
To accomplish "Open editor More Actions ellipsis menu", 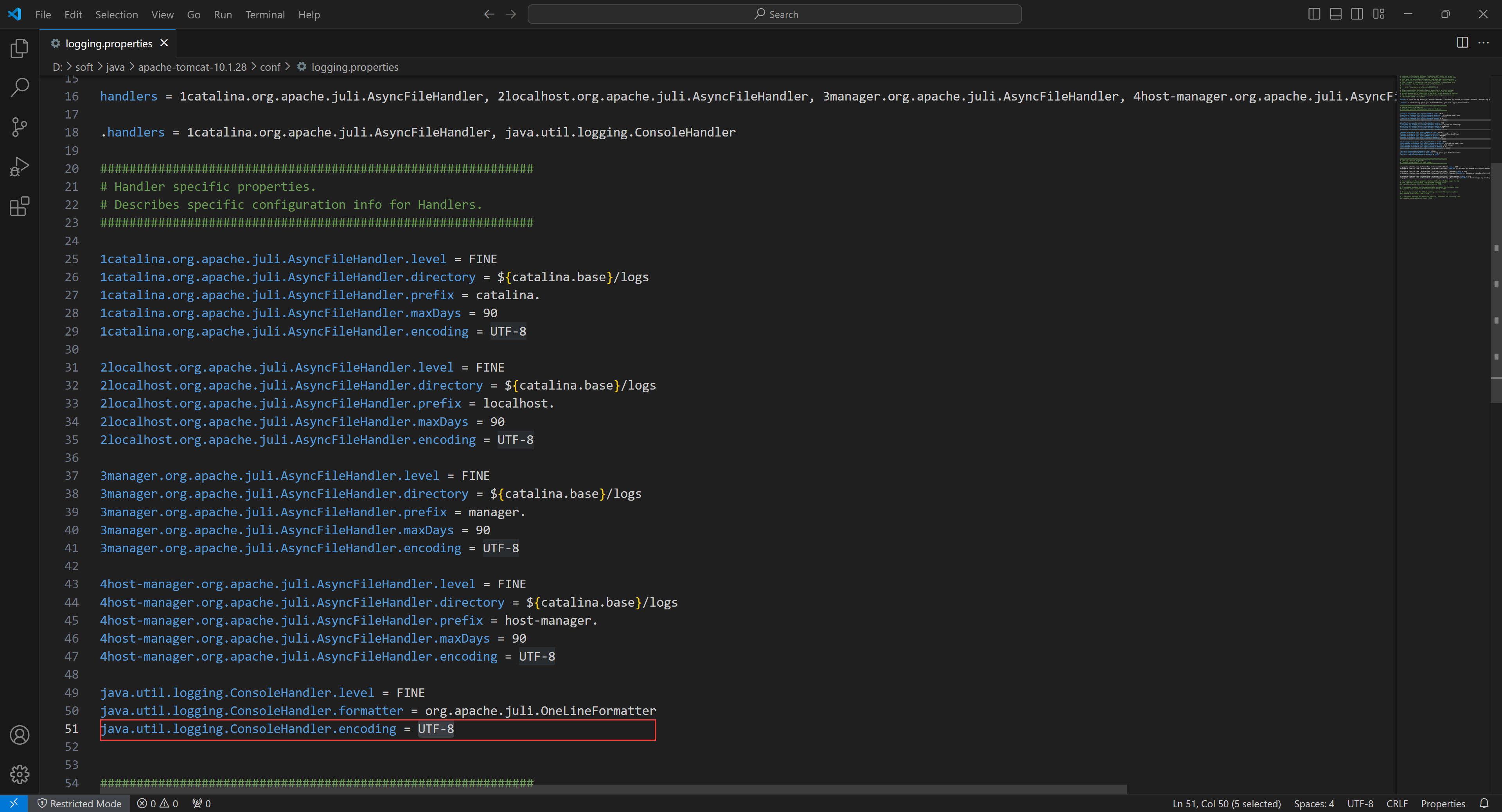I will (x=1483, y=43).
